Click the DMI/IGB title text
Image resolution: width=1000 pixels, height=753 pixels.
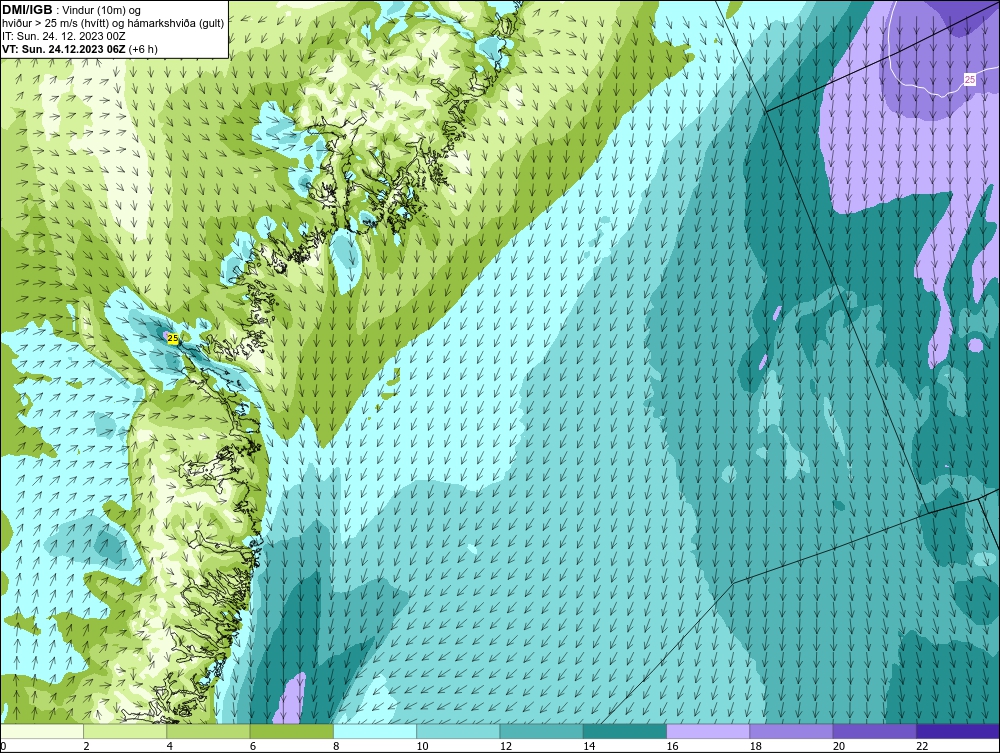(27, 10)
